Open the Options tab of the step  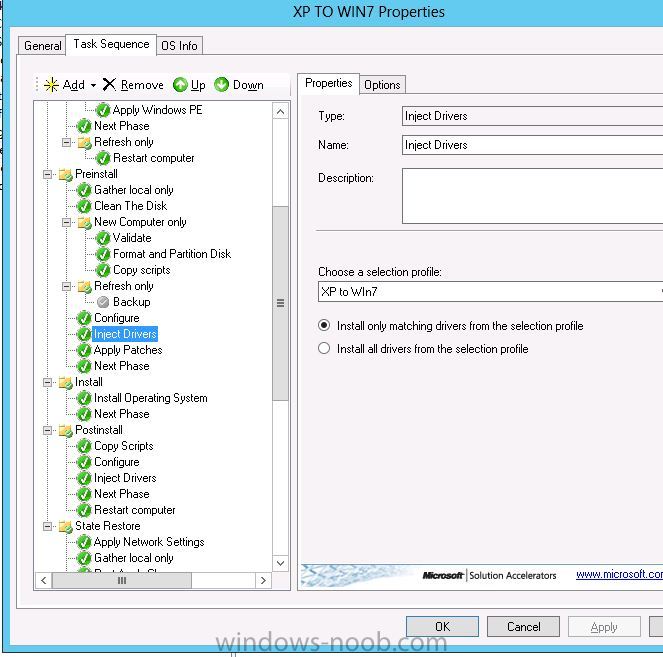(382, 85)
